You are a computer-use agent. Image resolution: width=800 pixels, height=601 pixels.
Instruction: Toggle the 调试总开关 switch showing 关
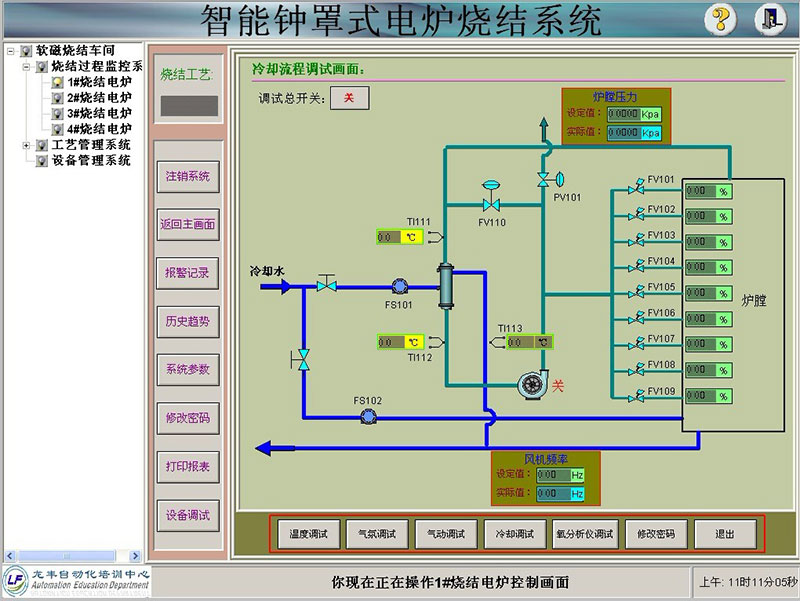click(x=349, y=97)
